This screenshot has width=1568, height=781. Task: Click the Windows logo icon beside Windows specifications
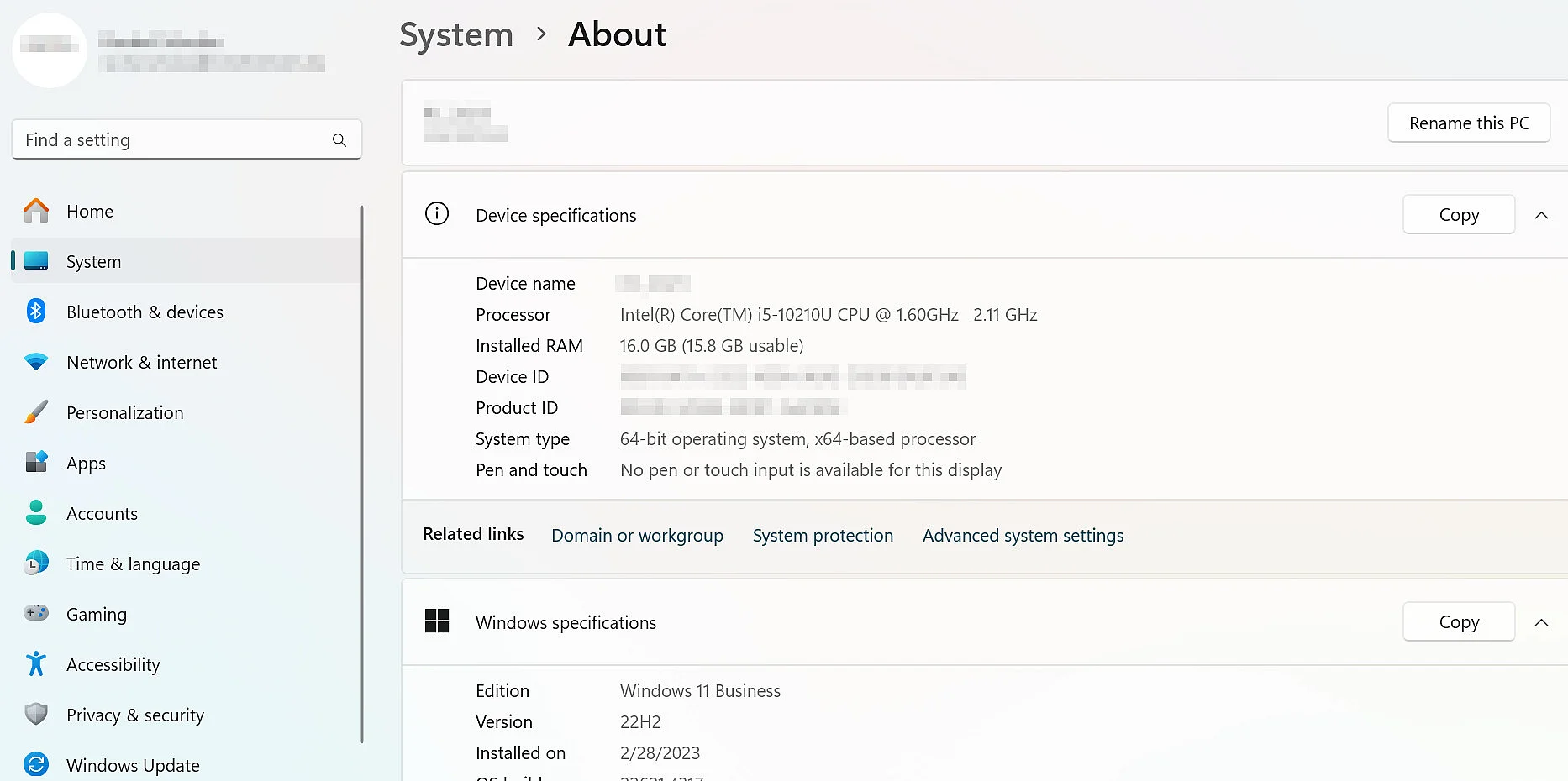[437, 621]
